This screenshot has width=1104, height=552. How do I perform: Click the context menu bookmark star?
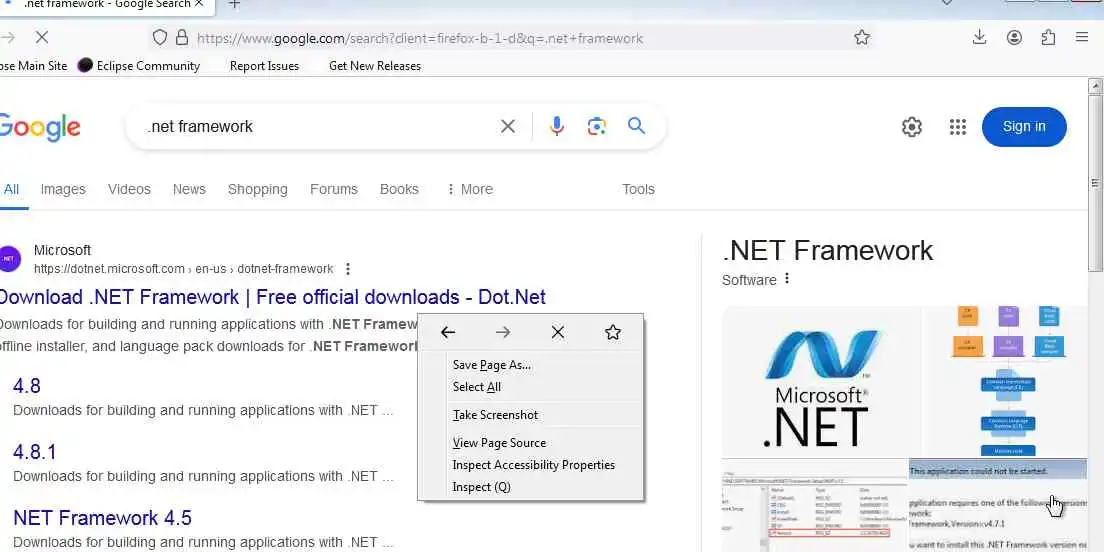pyautogui.click(x=613, y=332)
